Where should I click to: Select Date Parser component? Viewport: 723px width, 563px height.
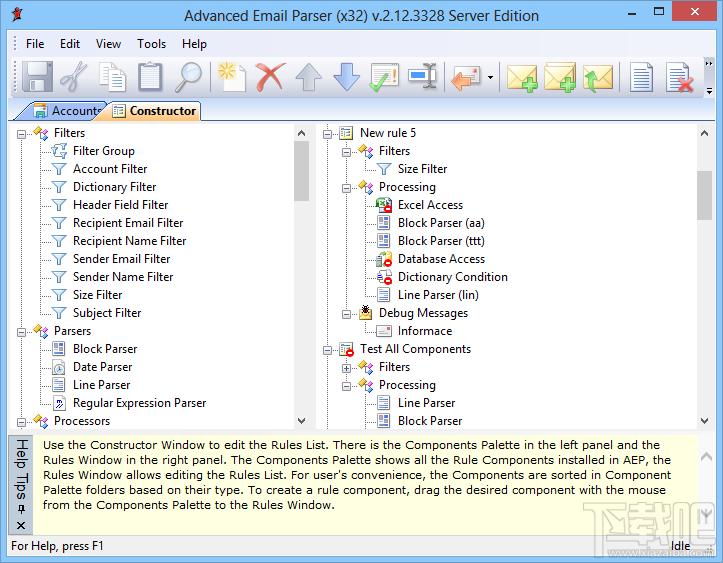[x=102, y=367]
